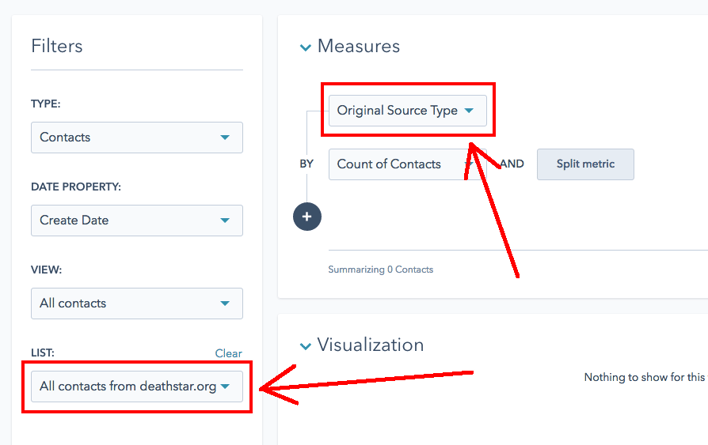This screenshot has width=708, height=445.
Task: Open the All contacts view dropdown
Action: 136,303
